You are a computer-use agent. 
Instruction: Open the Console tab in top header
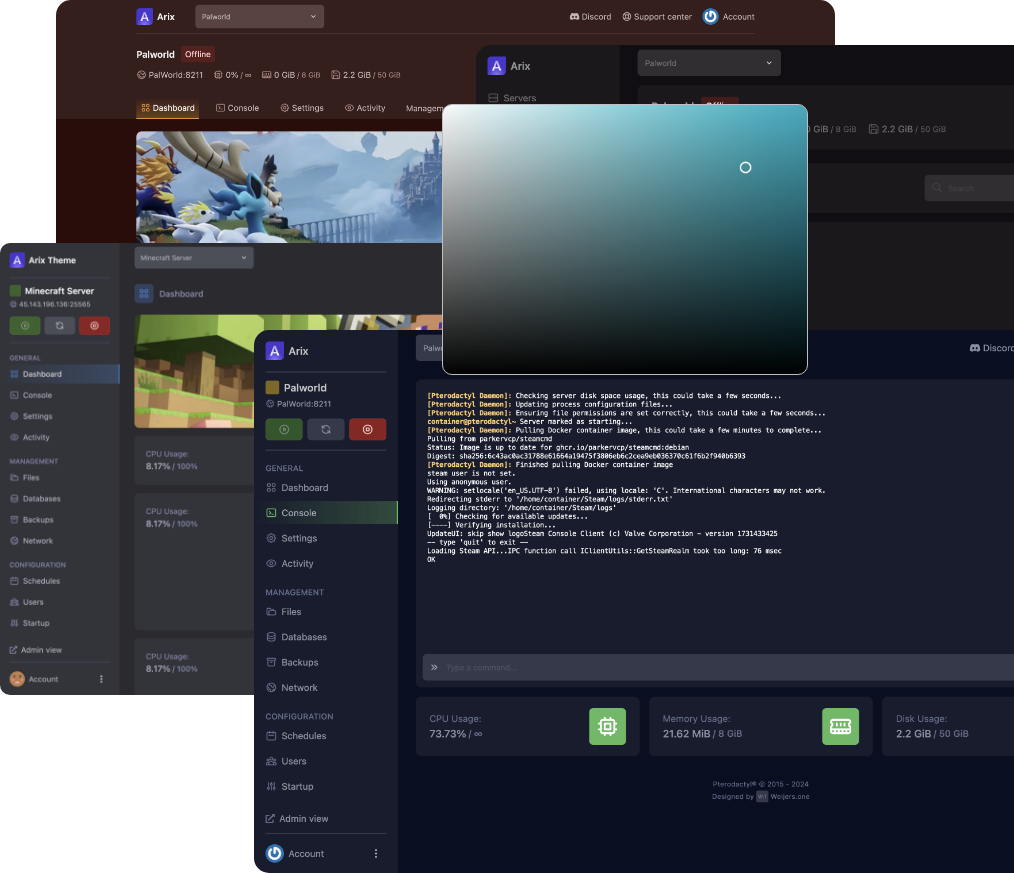237,108
